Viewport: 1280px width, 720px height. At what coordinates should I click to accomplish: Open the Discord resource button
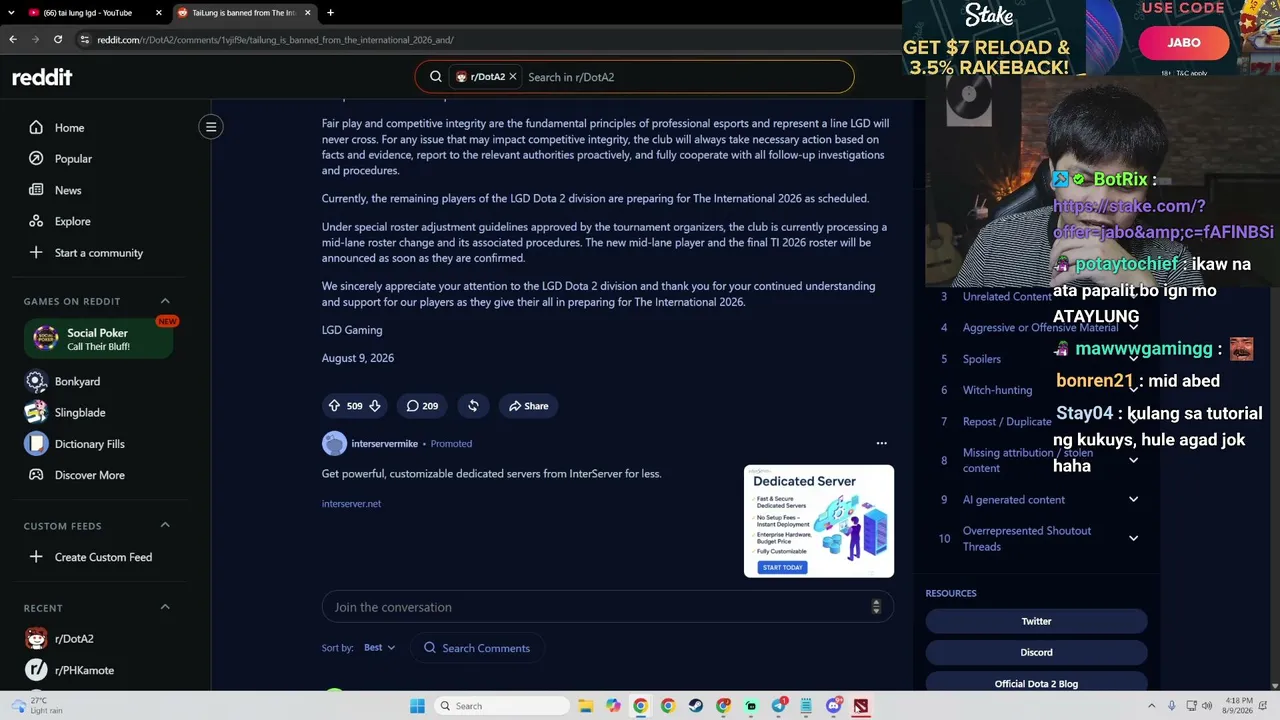pyautogui.click(x=1036, y=652)
